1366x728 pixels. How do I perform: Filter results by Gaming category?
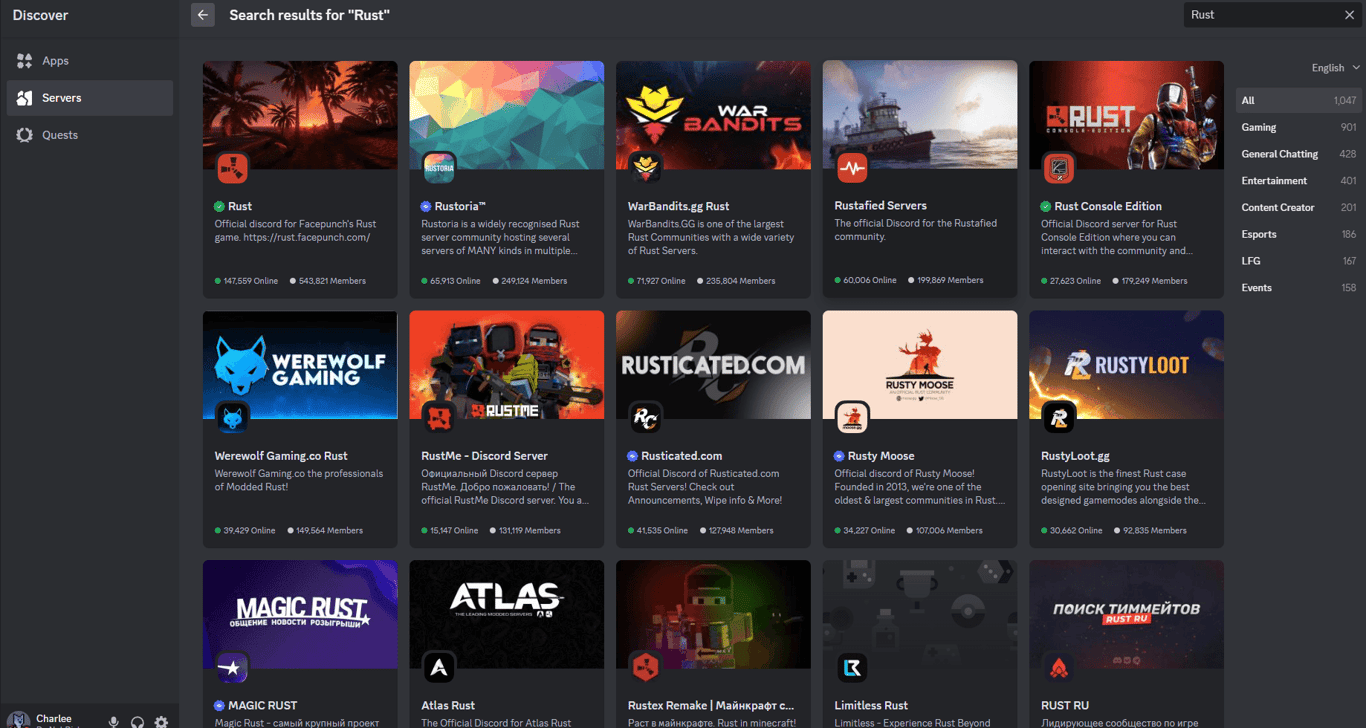point(1298,127)
